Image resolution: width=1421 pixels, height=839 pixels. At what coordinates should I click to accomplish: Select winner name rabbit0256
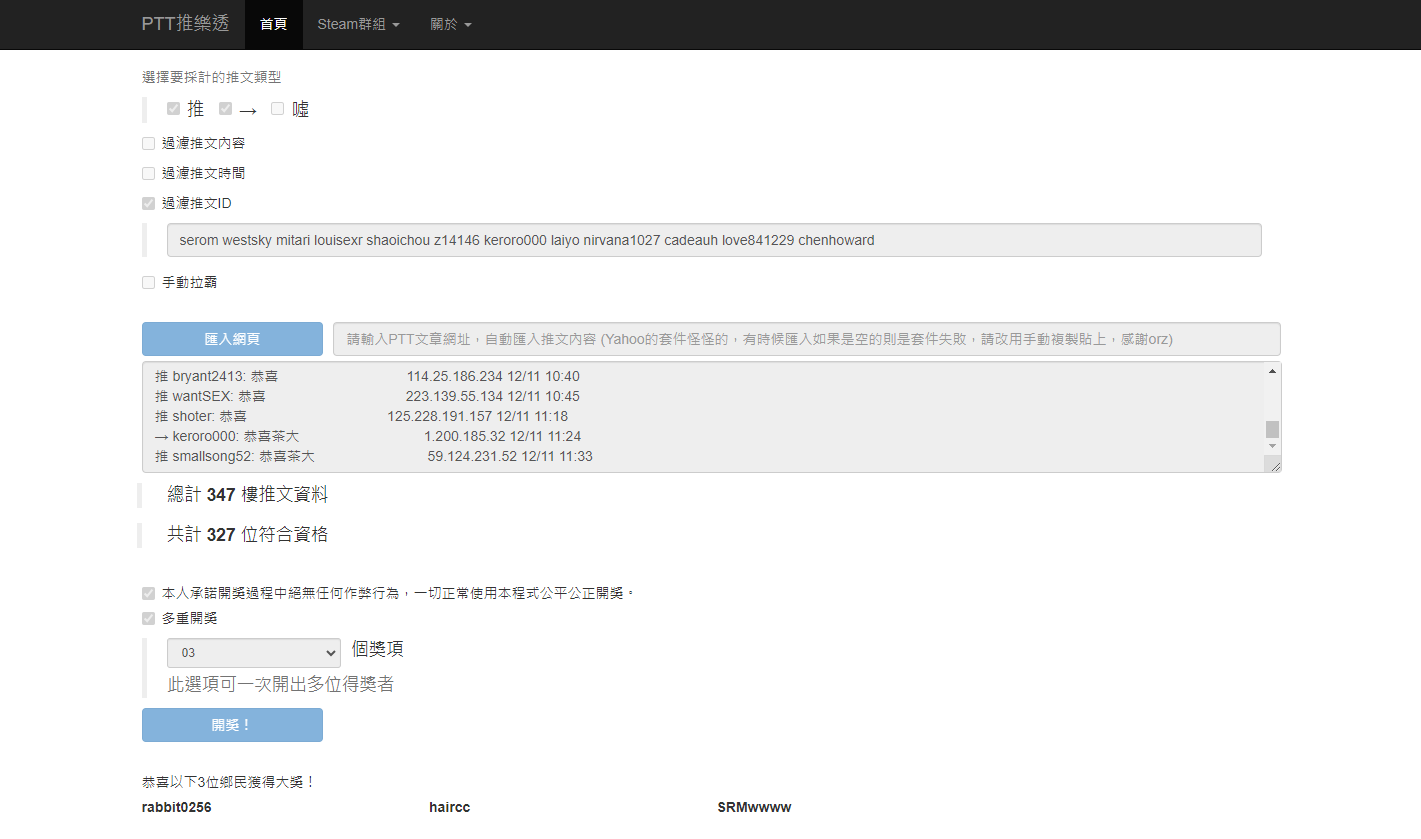pos(177,807)
